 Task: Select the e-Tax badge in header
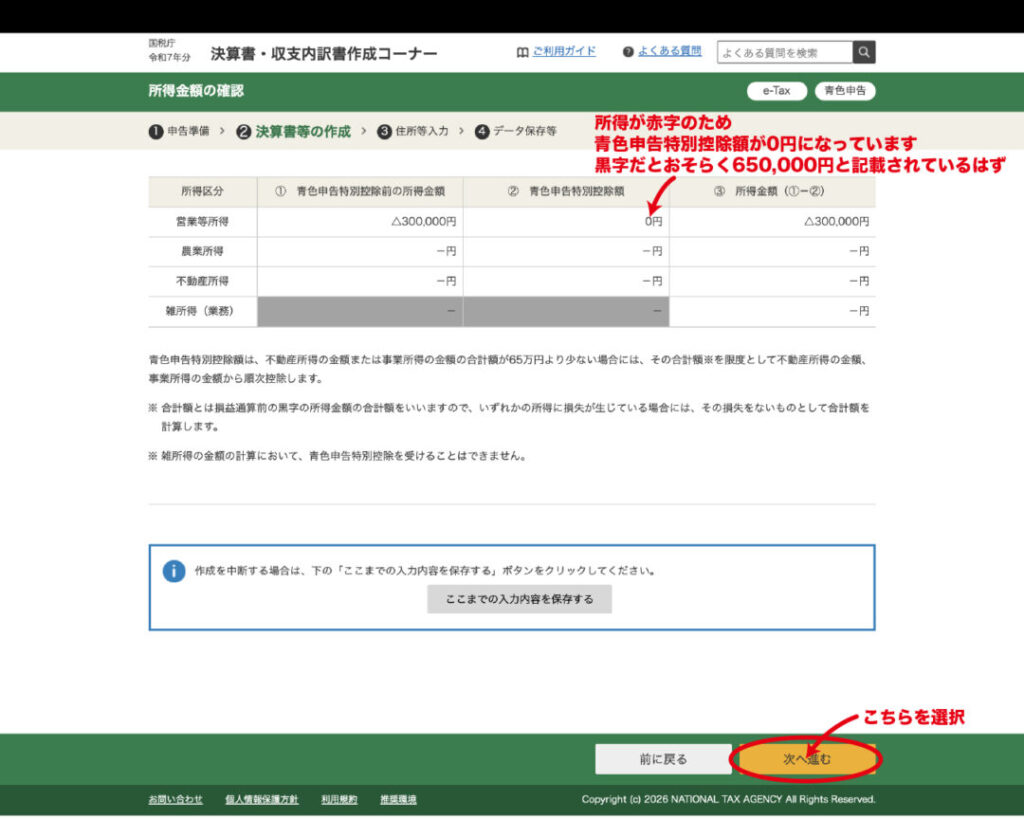(x=776, y=91)
